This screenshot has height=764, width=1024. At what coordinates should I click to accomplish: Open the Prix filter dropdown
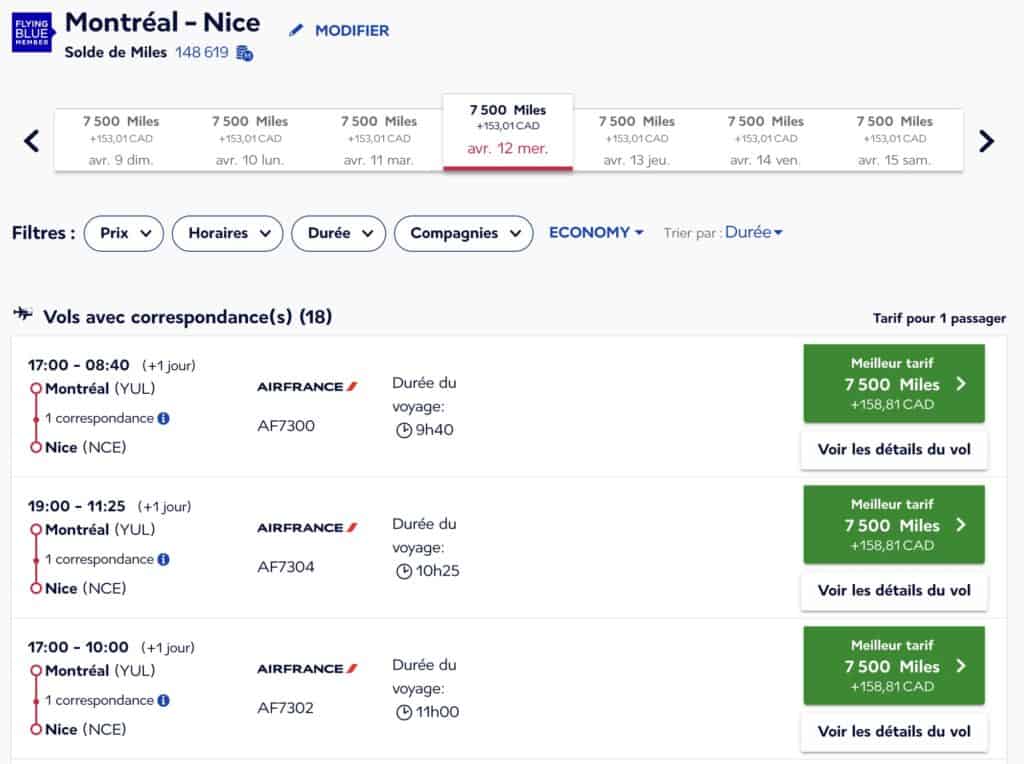pos(124,233)
